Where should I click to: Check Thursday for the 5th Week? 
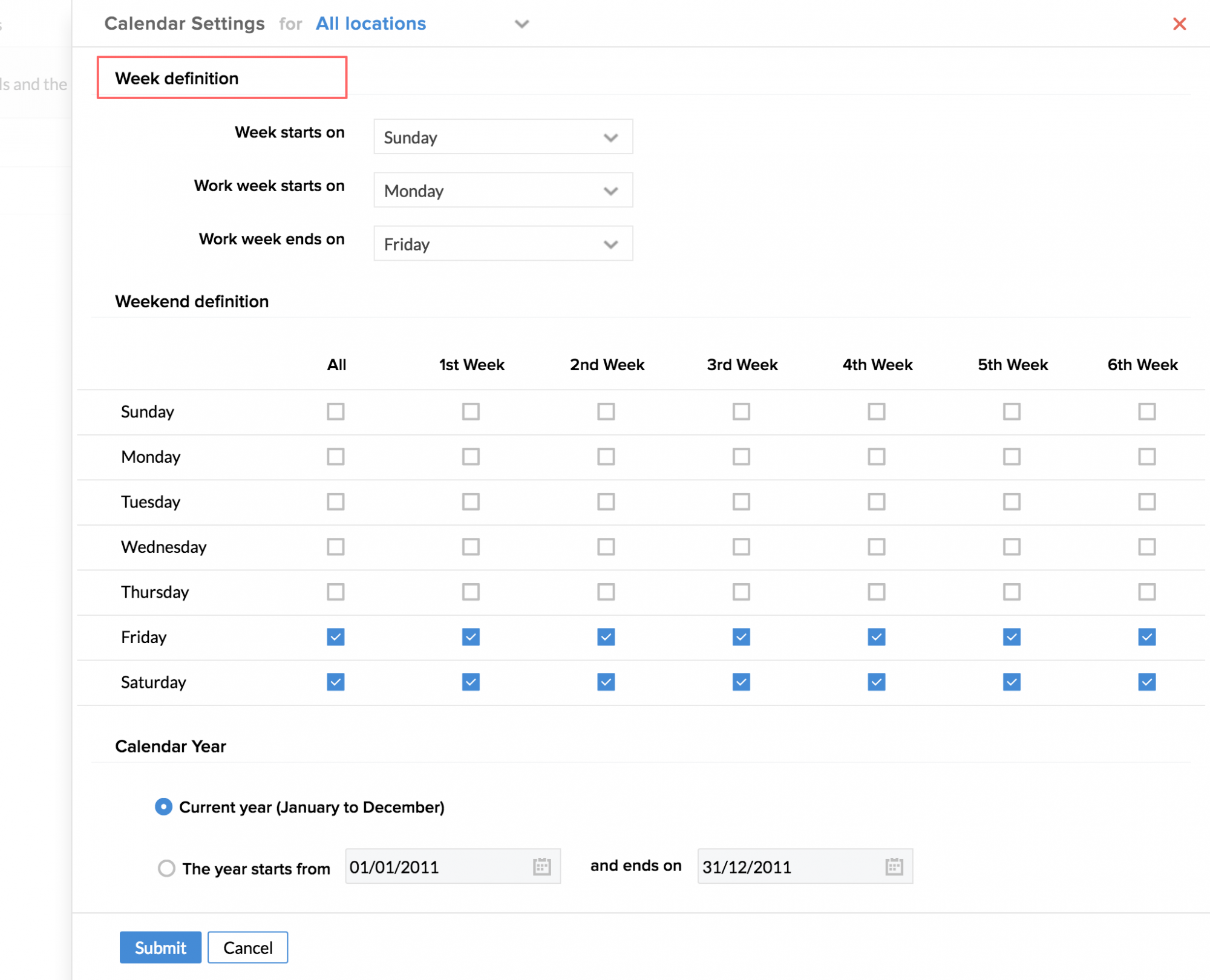[1012, 592]
